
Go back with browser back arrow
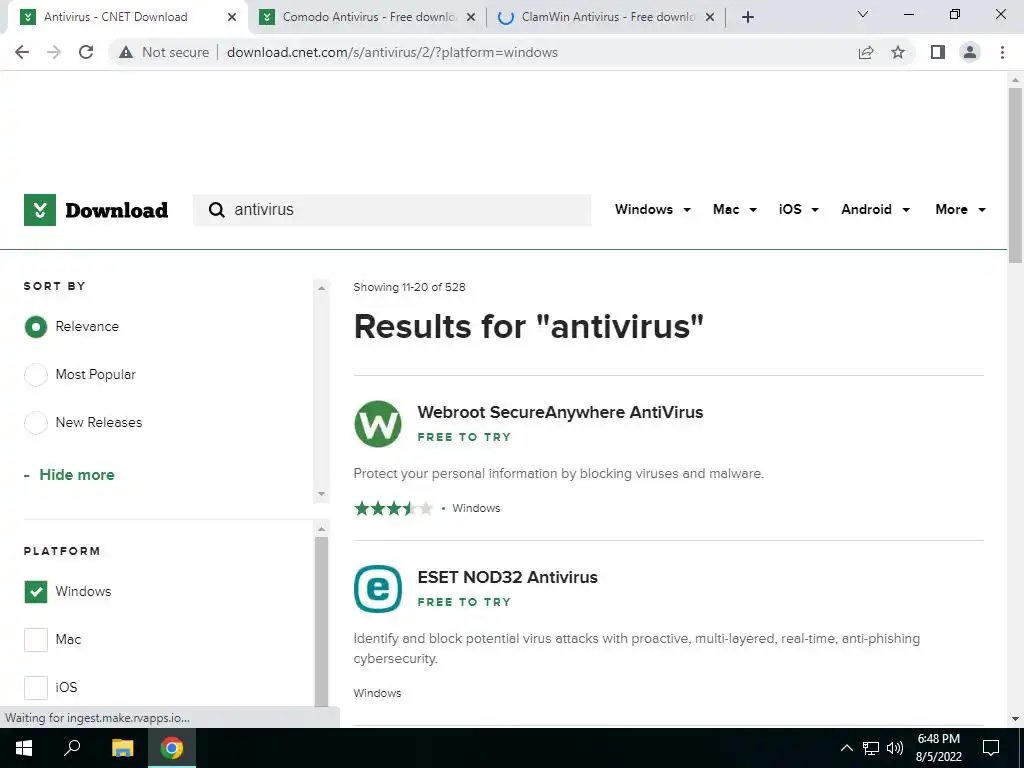[x=22, y=52]
